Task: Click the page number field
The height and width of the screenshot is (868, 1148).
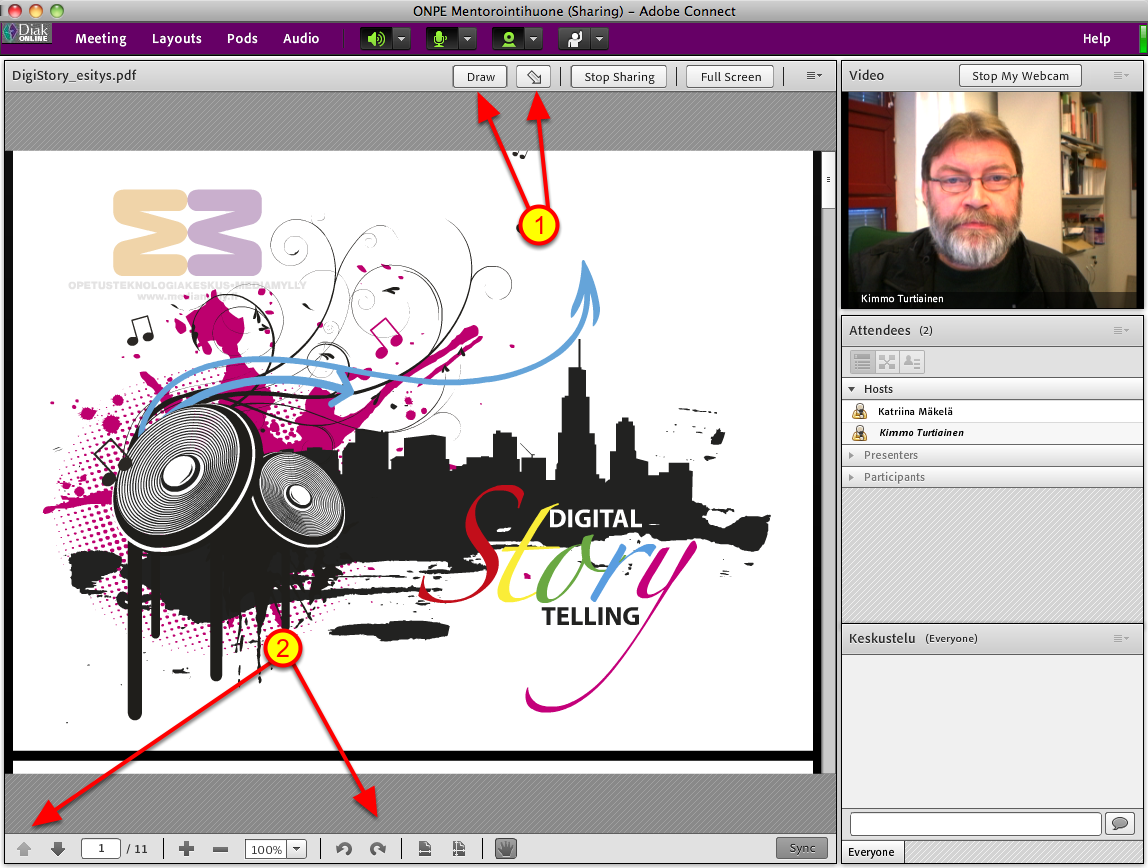Action: pos(101,848)
